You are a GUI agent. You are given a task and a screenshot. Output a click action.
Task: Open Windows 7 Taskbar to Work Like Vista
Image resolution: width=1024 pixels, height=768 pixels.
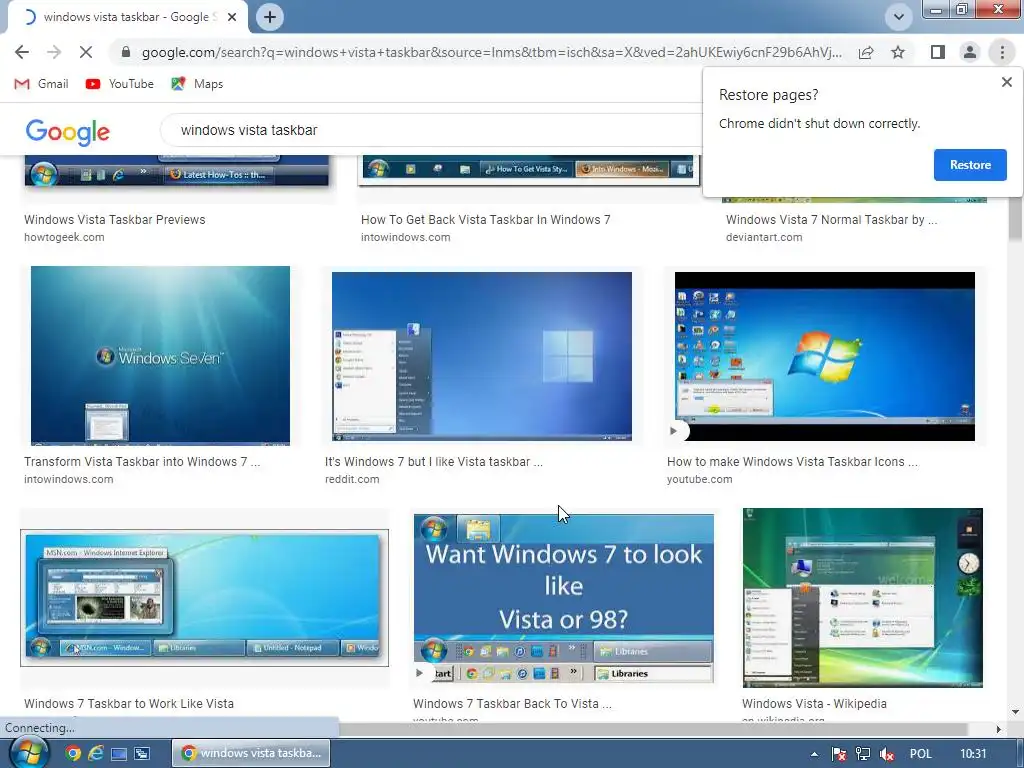click(129, 704)
